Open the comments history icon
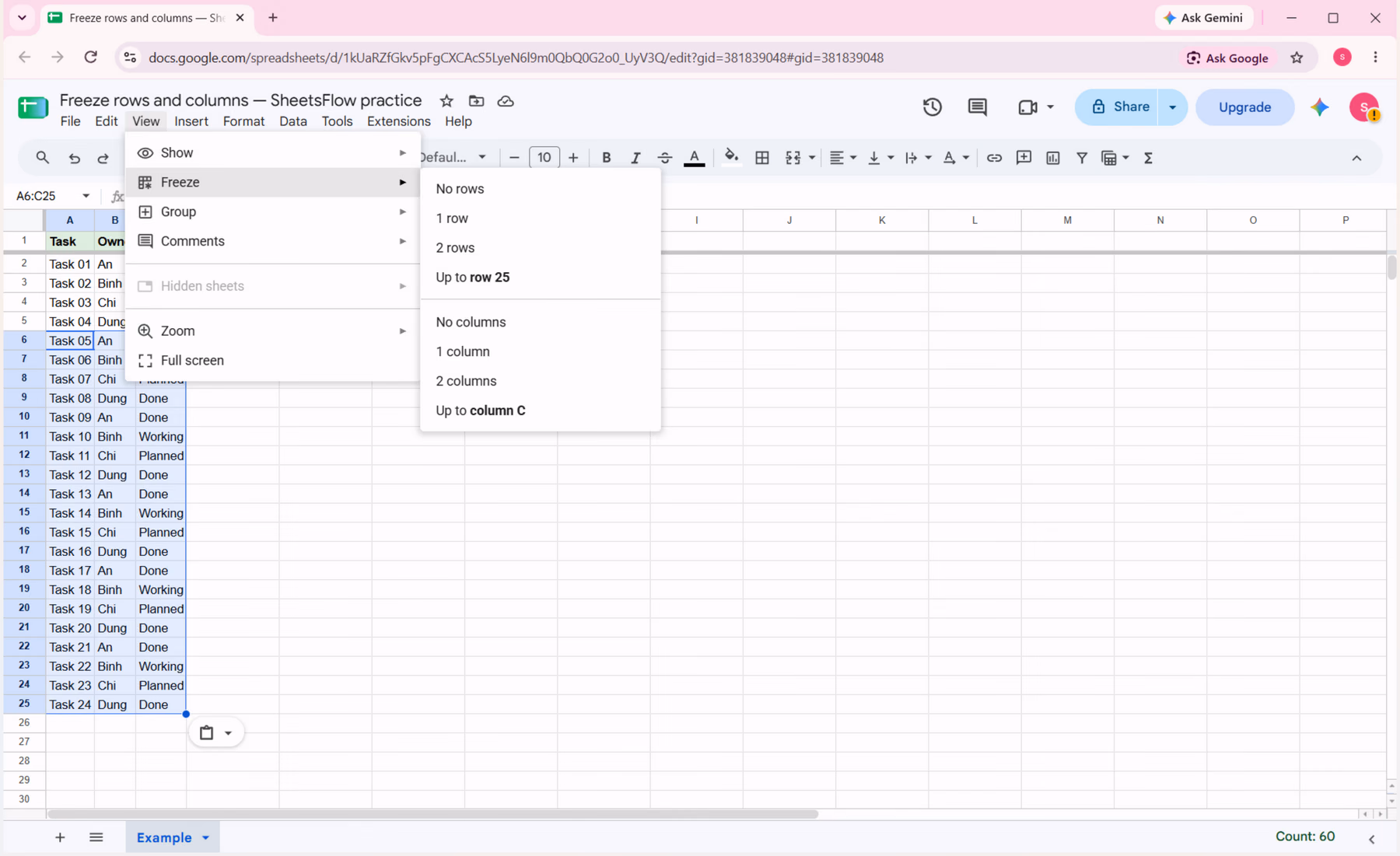 click(x=978, y=107)
